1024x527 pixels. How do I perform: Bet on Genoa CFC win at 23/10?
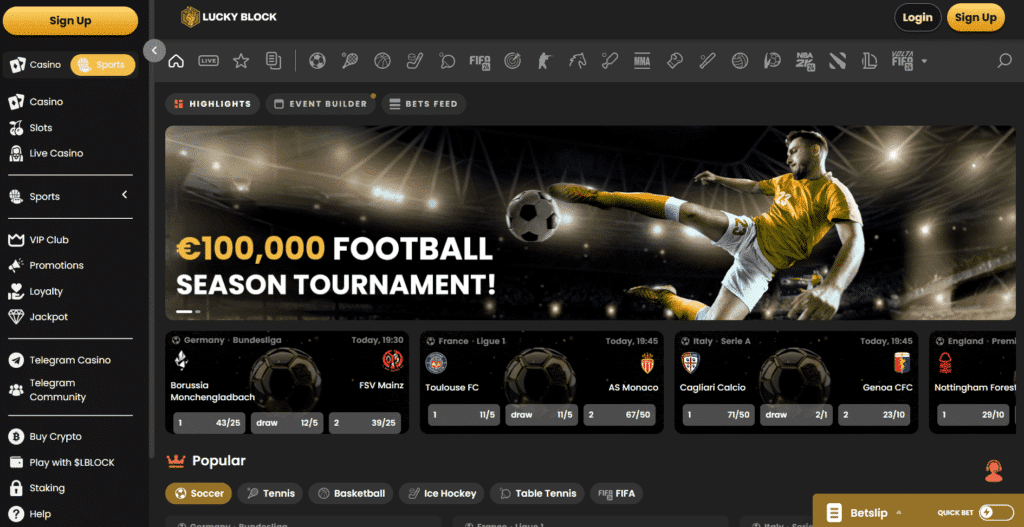click(x=874, y=415)
